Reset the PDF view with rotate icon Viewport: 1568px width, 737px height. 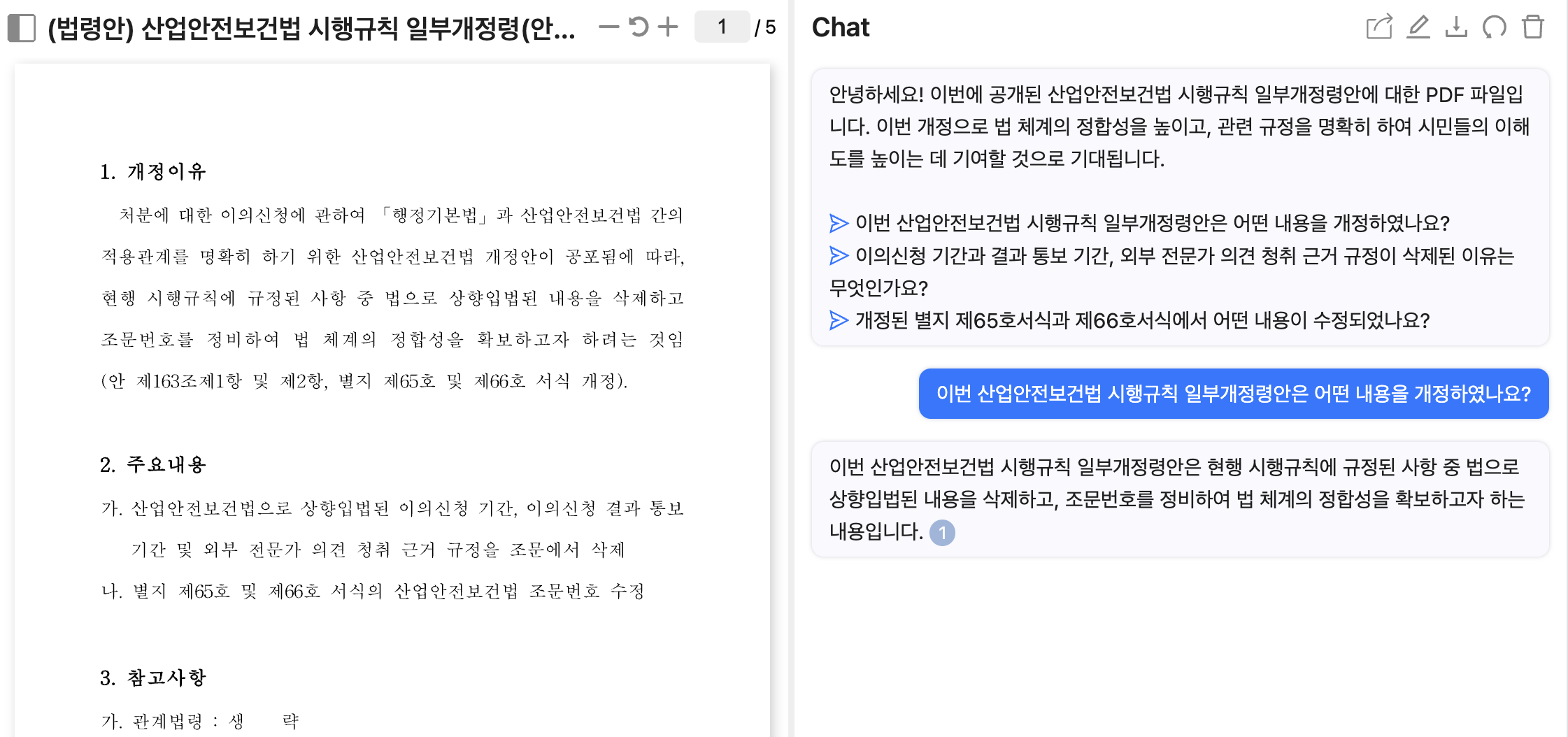(x=638, y=25)
